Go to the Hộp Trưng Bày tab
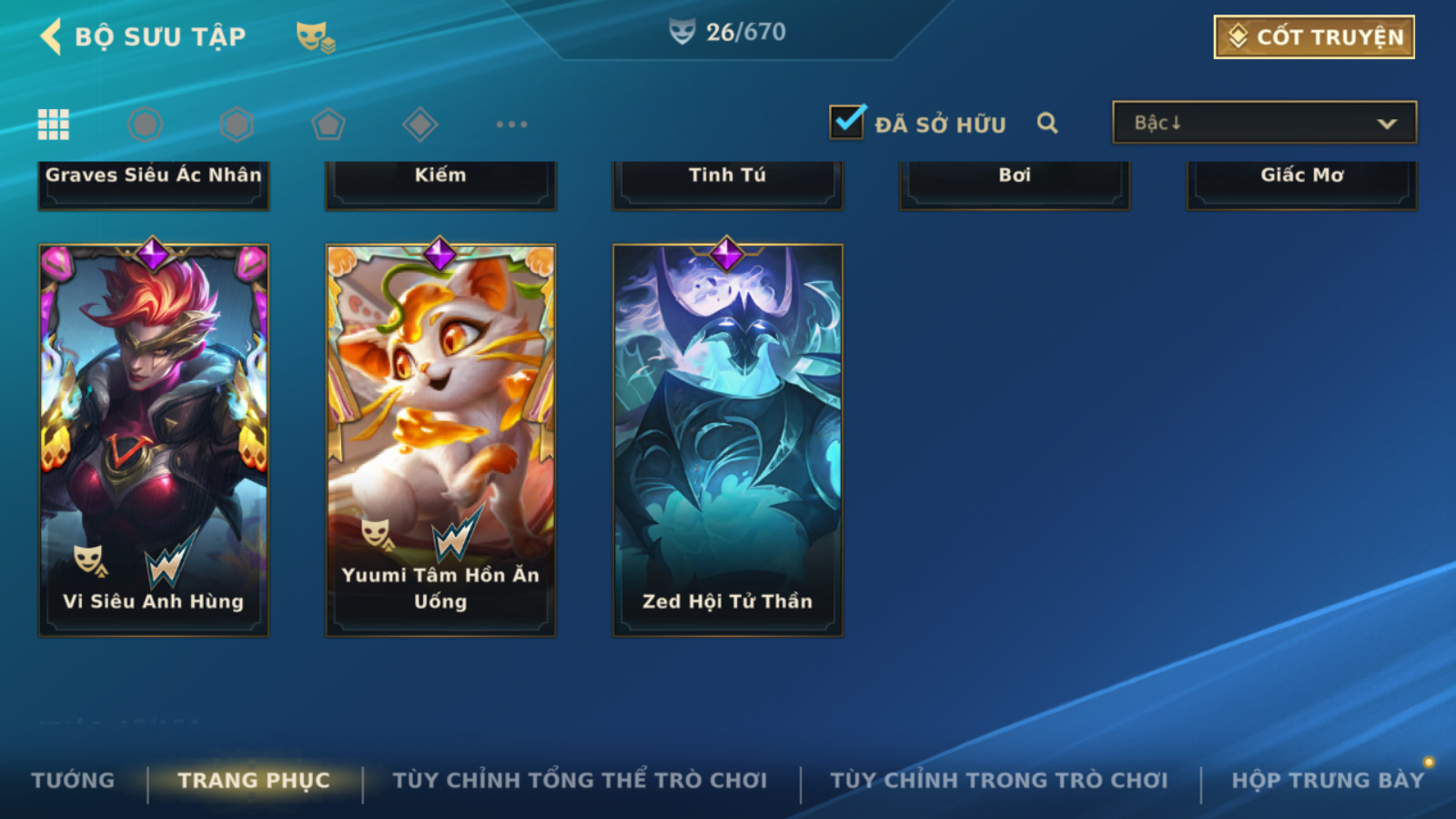The height and width of the screenshot is (819, 1456). [1328, 780]
